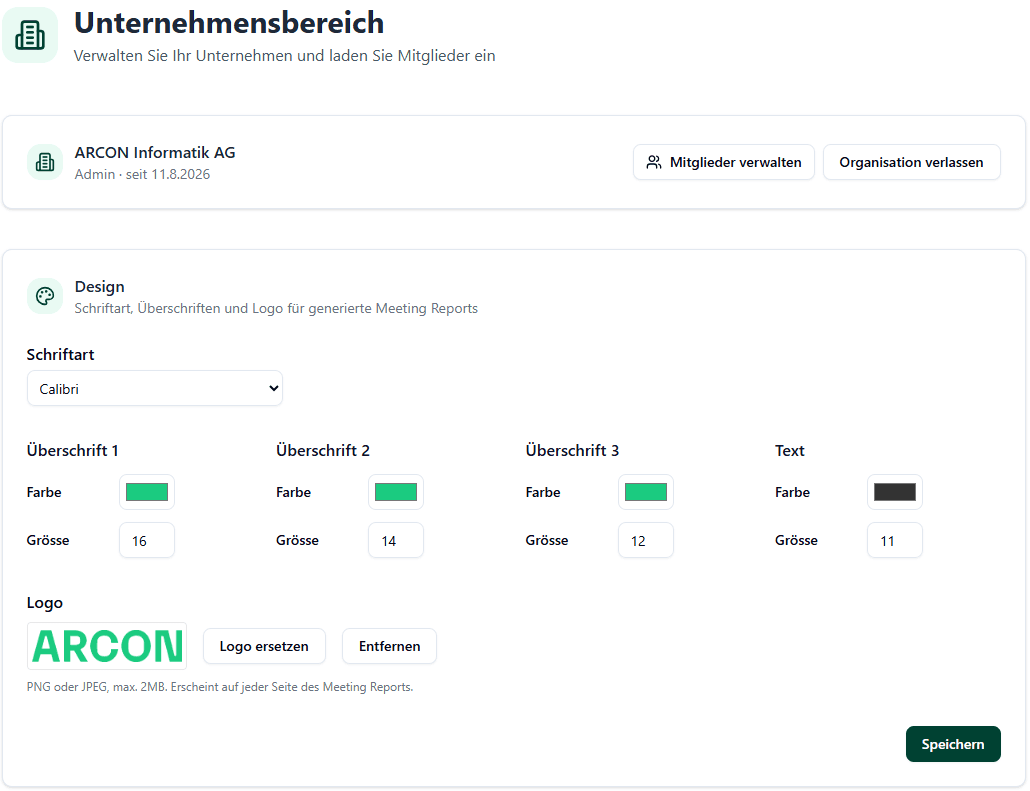This screenshot has width=1030, height=791.
Task: Remove logo with Entfernen button
Action: coord(389,646)
